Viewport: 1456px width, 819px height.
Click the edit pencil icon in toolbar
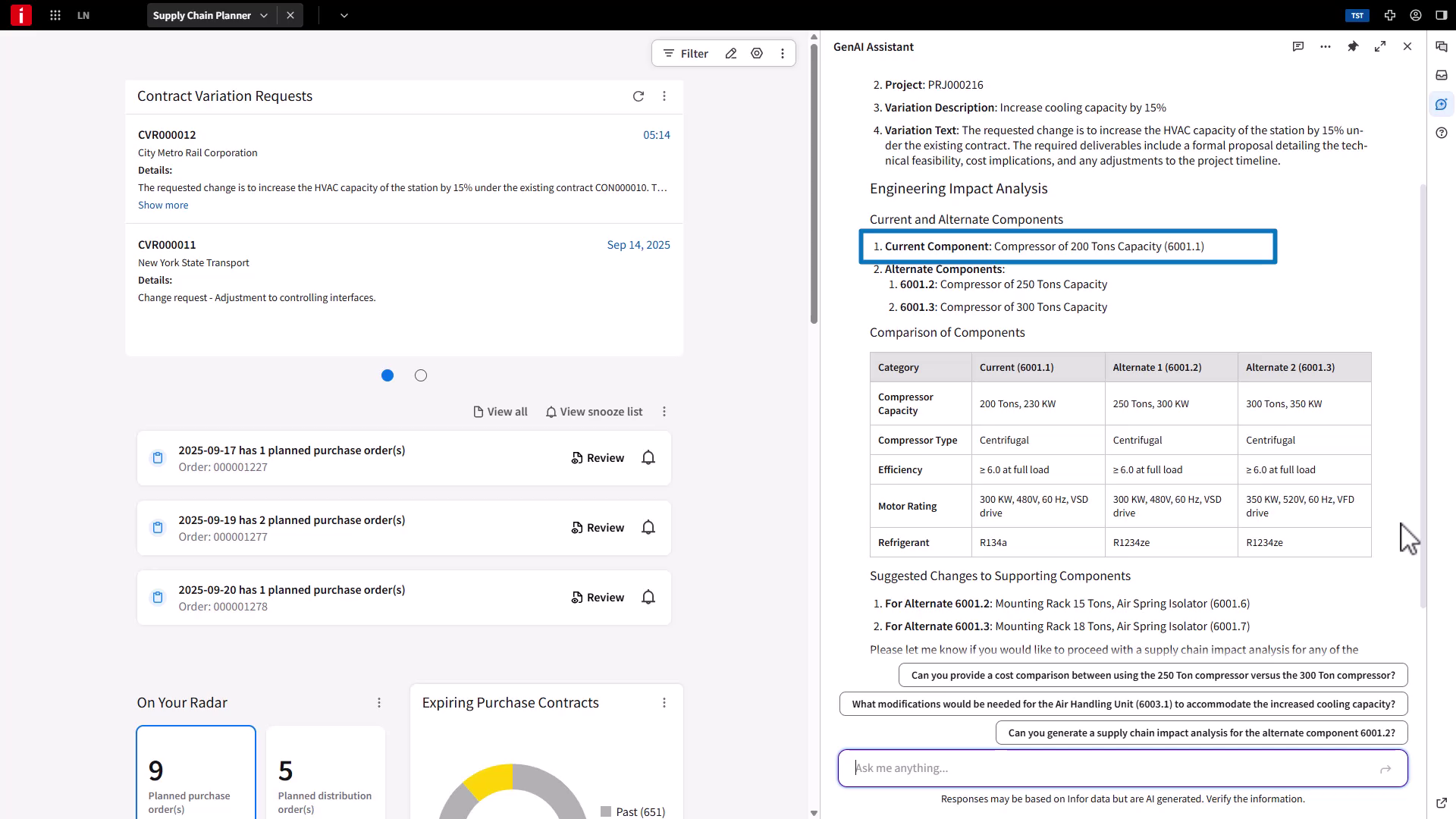pyautogui.click(x=731, y=54)
